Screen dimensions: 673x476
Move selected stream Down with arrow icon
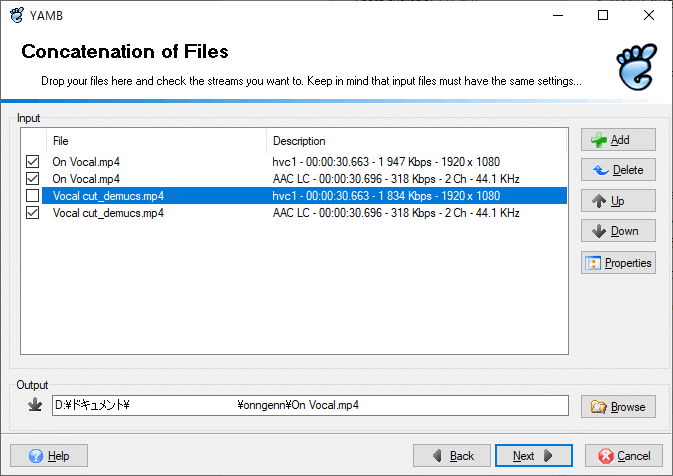[x=599, y=231]
